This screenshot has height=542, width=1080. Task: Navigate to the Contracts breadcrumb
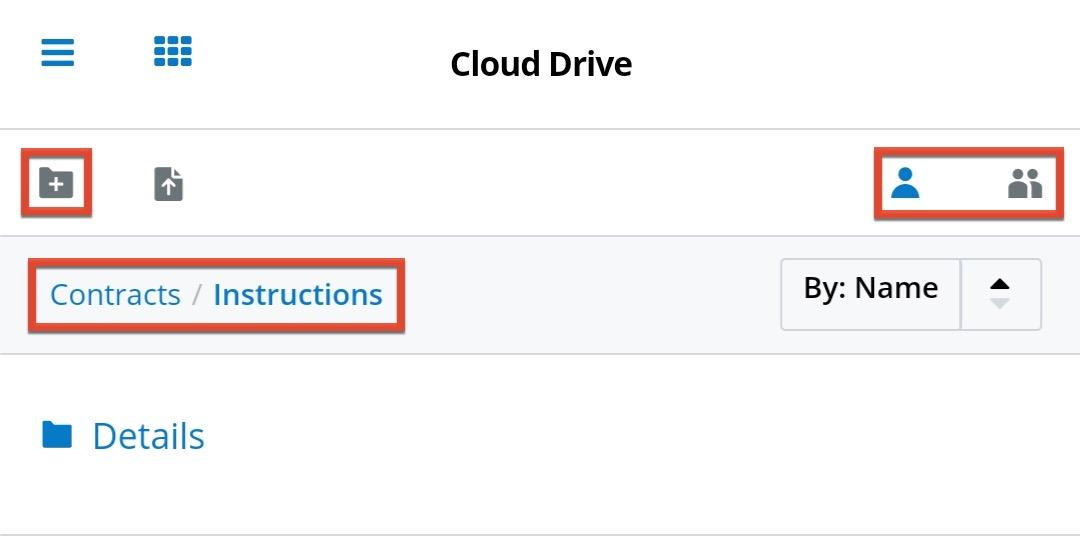115,295
